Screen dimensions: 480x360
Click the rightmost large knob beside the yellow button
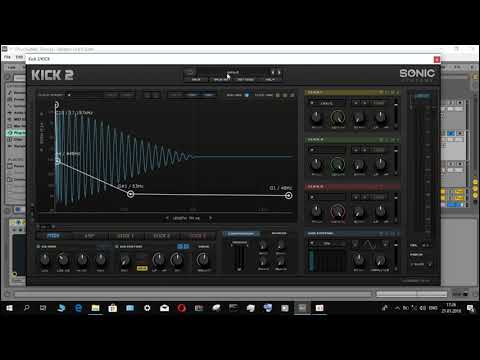click(x=202, y=259)
